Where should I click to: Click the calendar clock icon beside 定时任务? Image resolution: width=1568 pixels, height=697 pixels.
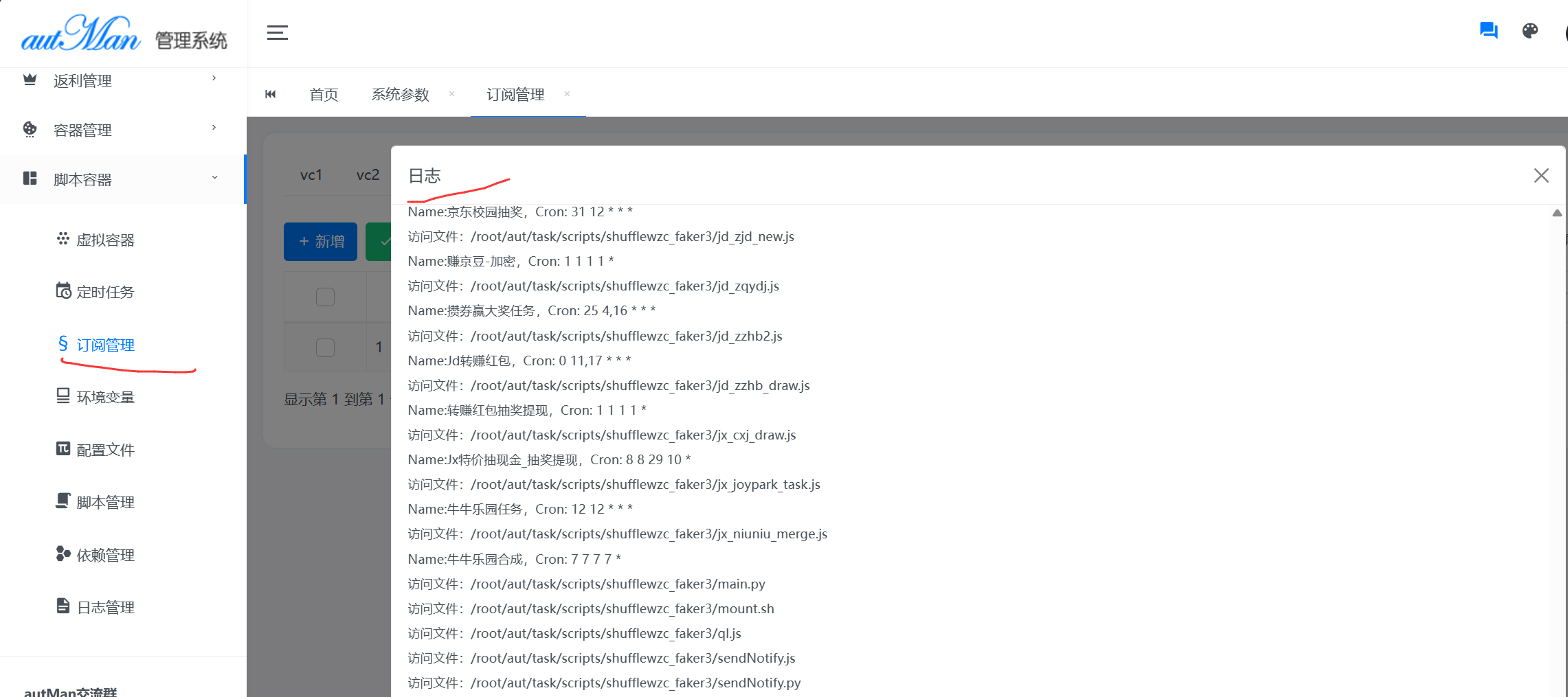pos(63,290)
